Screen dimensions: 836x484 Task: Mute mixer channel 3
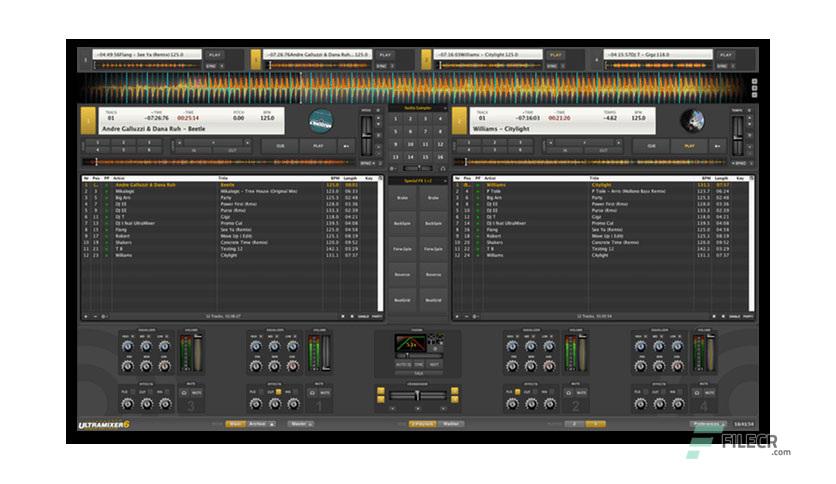coord(196,393)
